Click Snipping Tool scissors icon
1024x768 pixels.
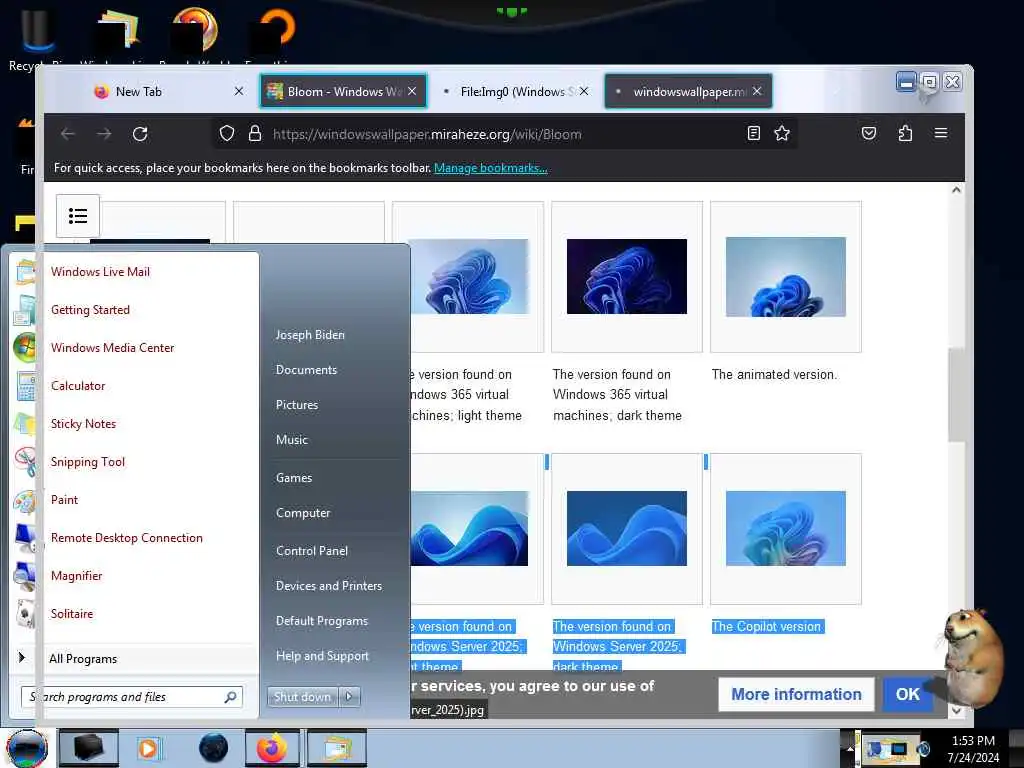25,462
